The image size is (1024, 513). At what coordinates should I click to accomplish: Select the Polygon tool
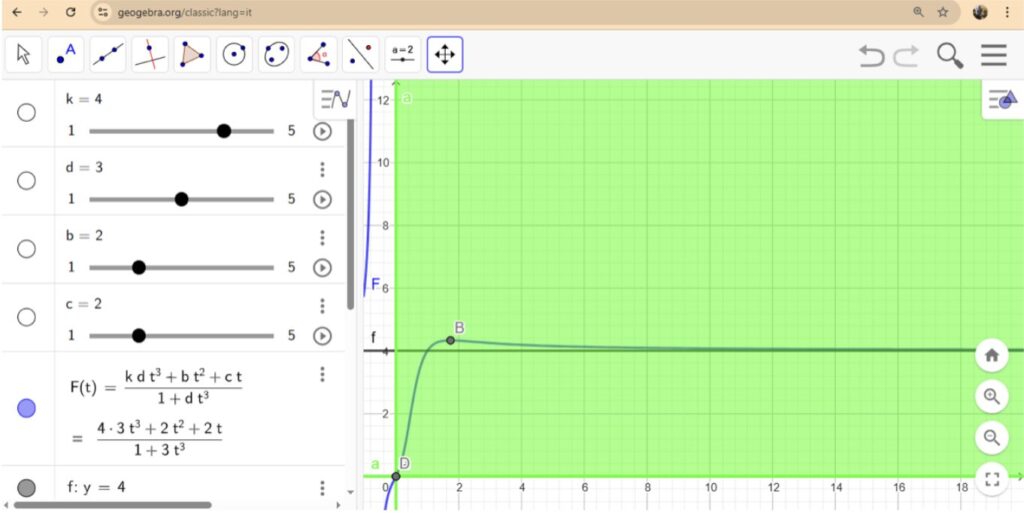coord(192,55)
